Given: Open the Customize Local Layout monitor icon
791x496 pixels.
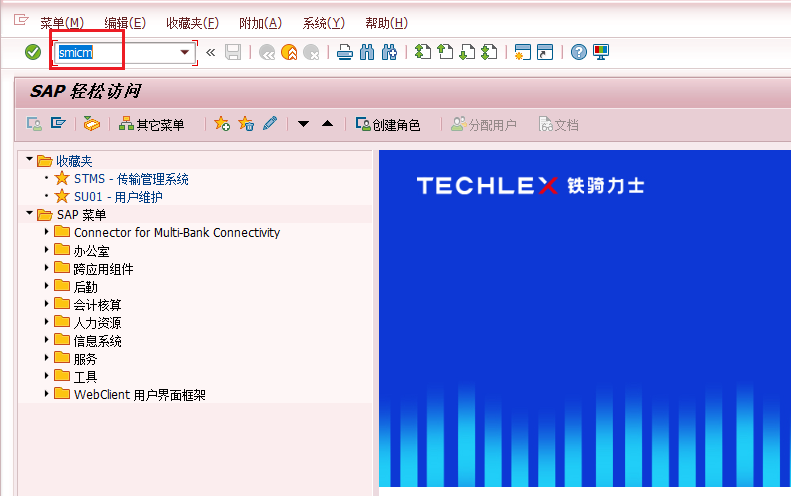Looking at the screenshot, I should [x=601, y=52].
